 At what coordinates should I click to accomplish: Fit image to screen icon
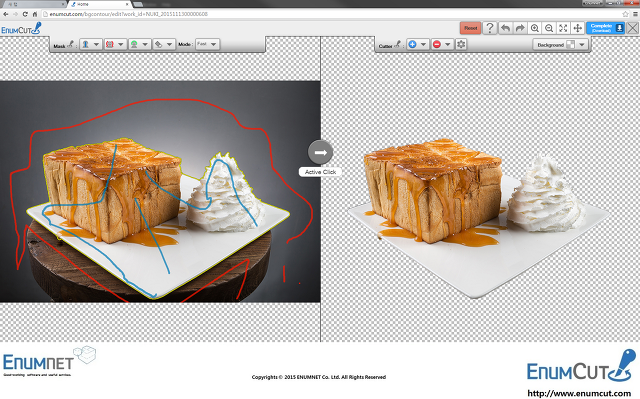pyautogui.click(x=563, y=28)
